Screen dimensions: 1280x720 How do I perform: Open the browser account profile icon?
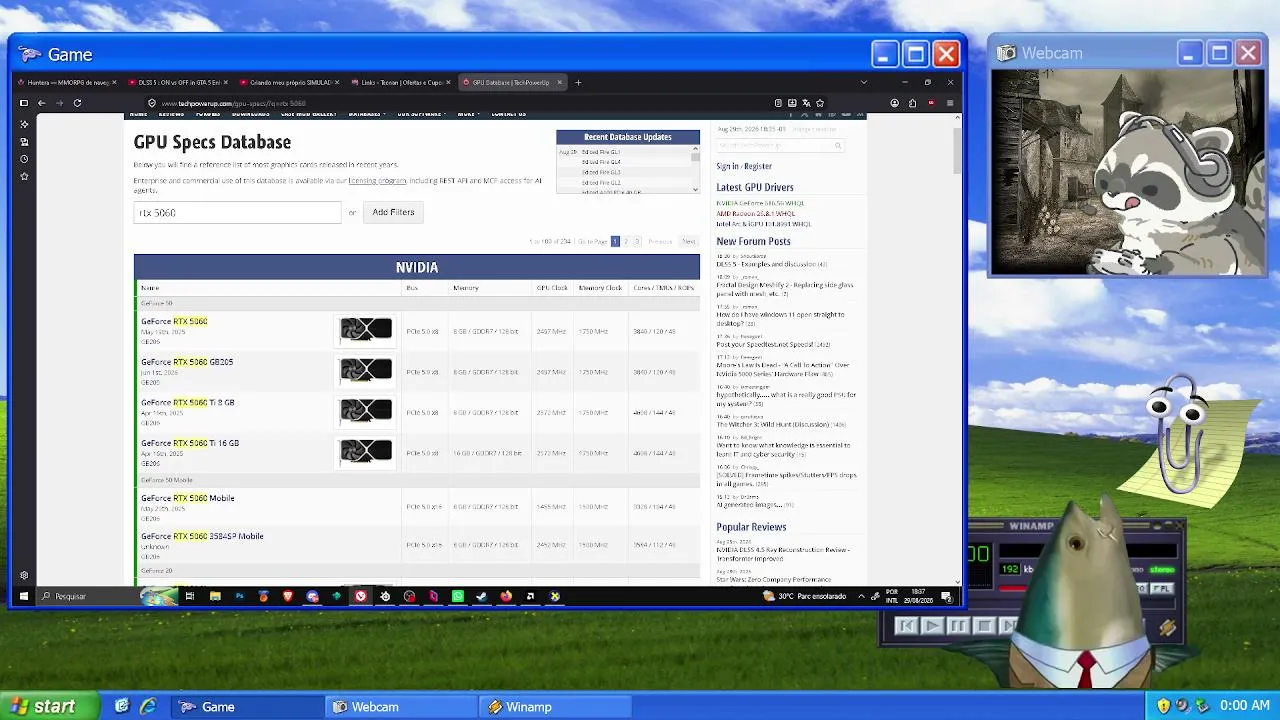[x=894, y=103]
